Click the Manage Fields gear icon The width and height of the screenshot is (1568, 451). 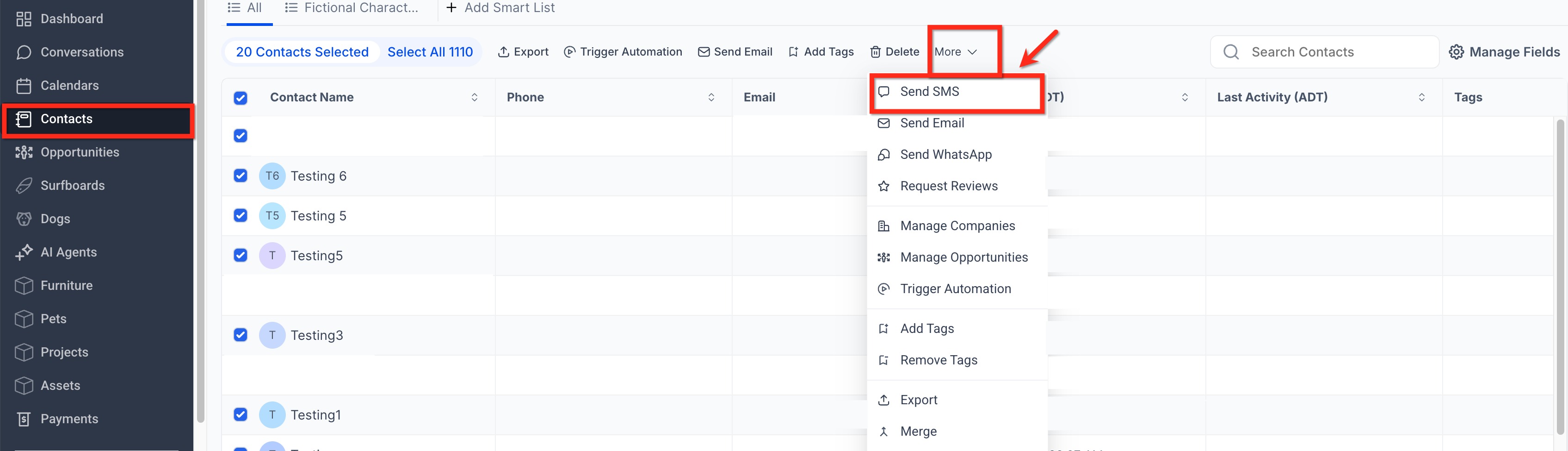click(x=1456, y=52)
